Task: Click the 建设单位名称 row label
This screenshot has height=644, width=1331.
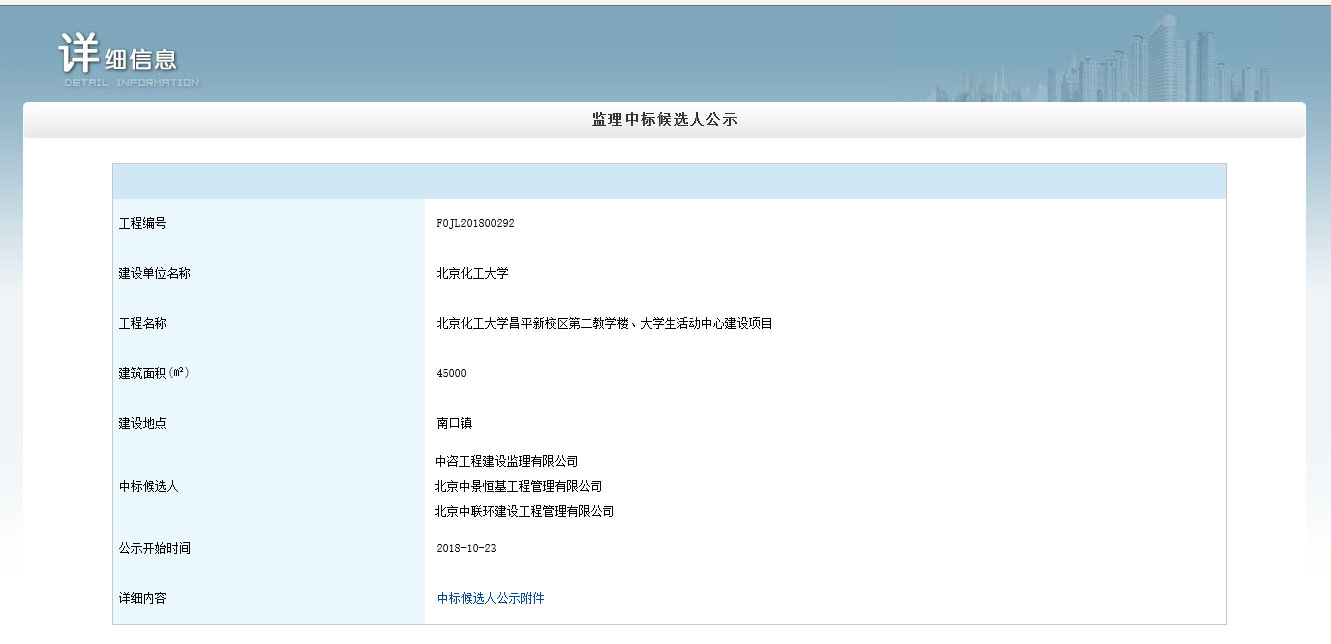Action: (154, 273)
